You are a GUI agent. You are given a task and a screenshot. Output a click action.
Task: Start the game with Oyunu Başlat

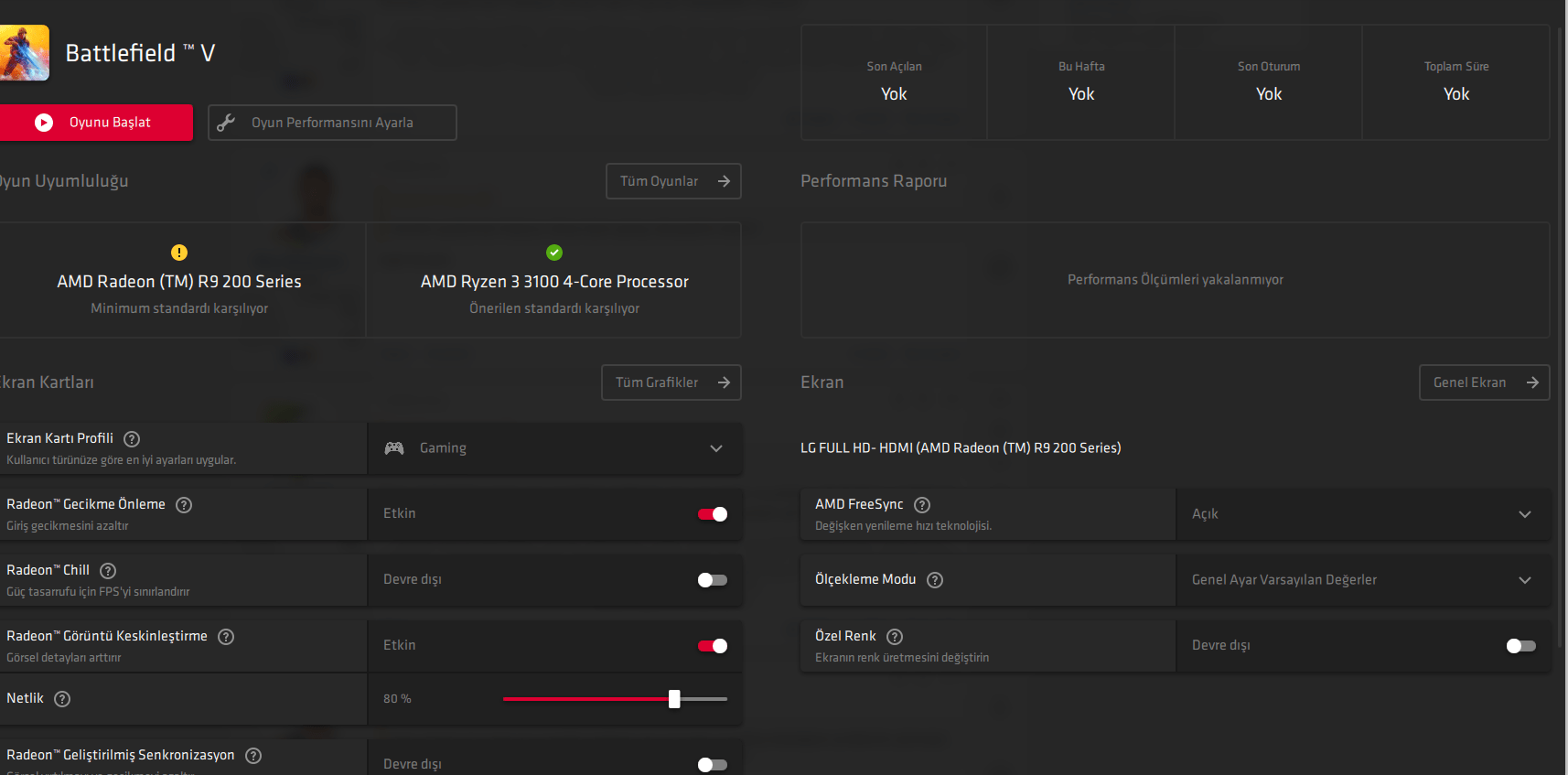96,123
